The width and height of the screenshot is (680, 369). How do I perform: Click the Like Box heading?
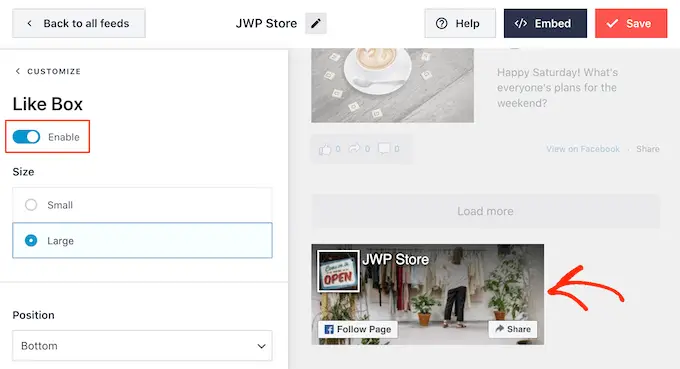(x=48, y=104)
